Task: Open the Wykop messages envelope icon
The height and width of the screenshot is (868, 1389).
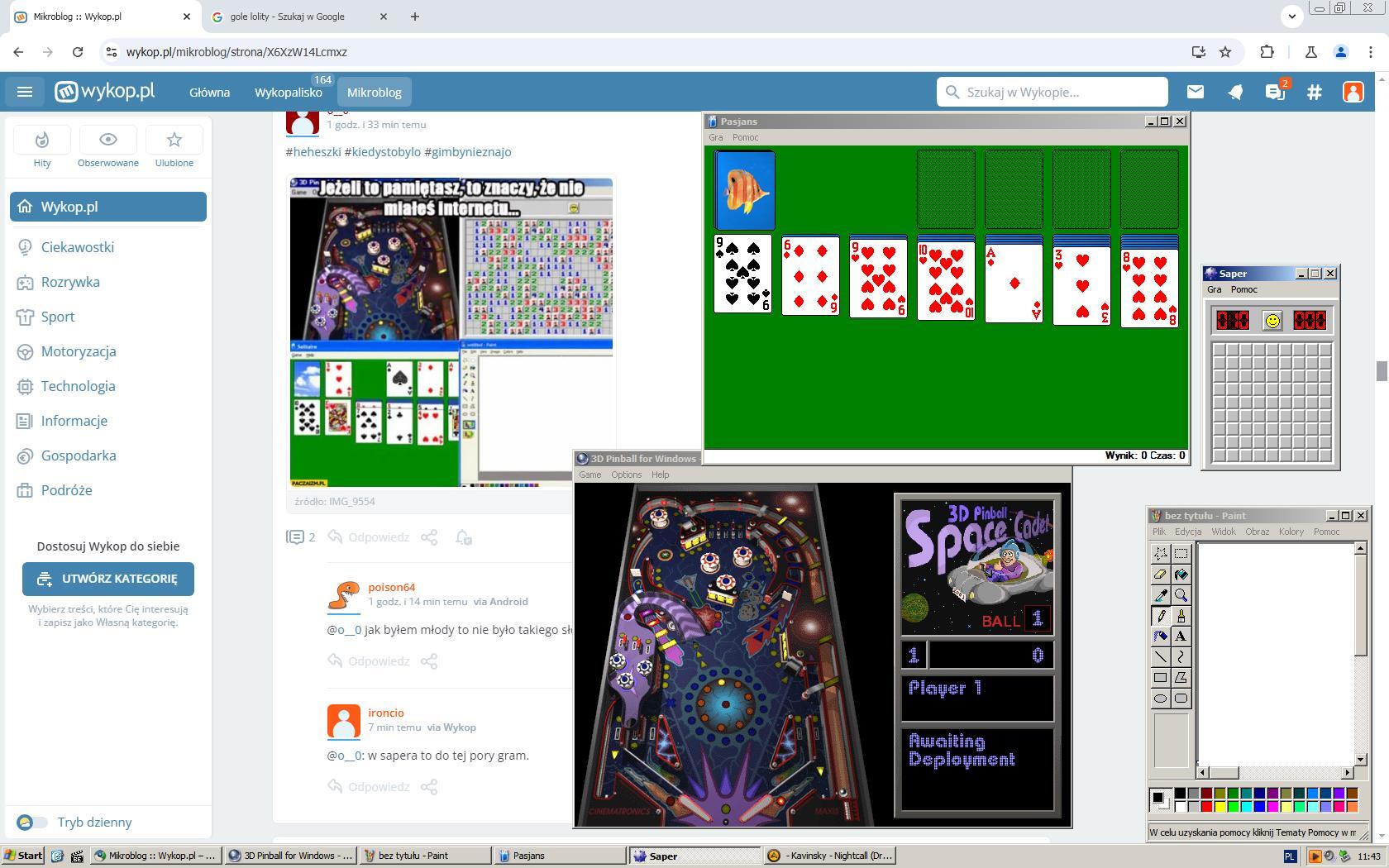Action: coord(1196,93)
